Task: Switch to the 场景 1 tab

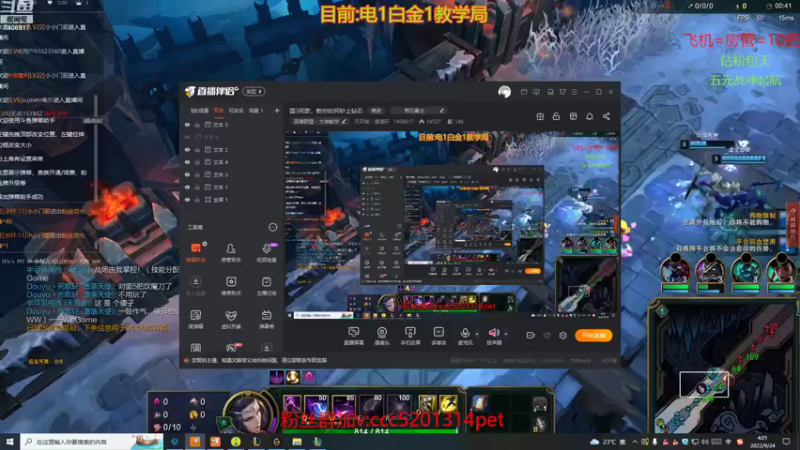Action: [x=256, y=111]
